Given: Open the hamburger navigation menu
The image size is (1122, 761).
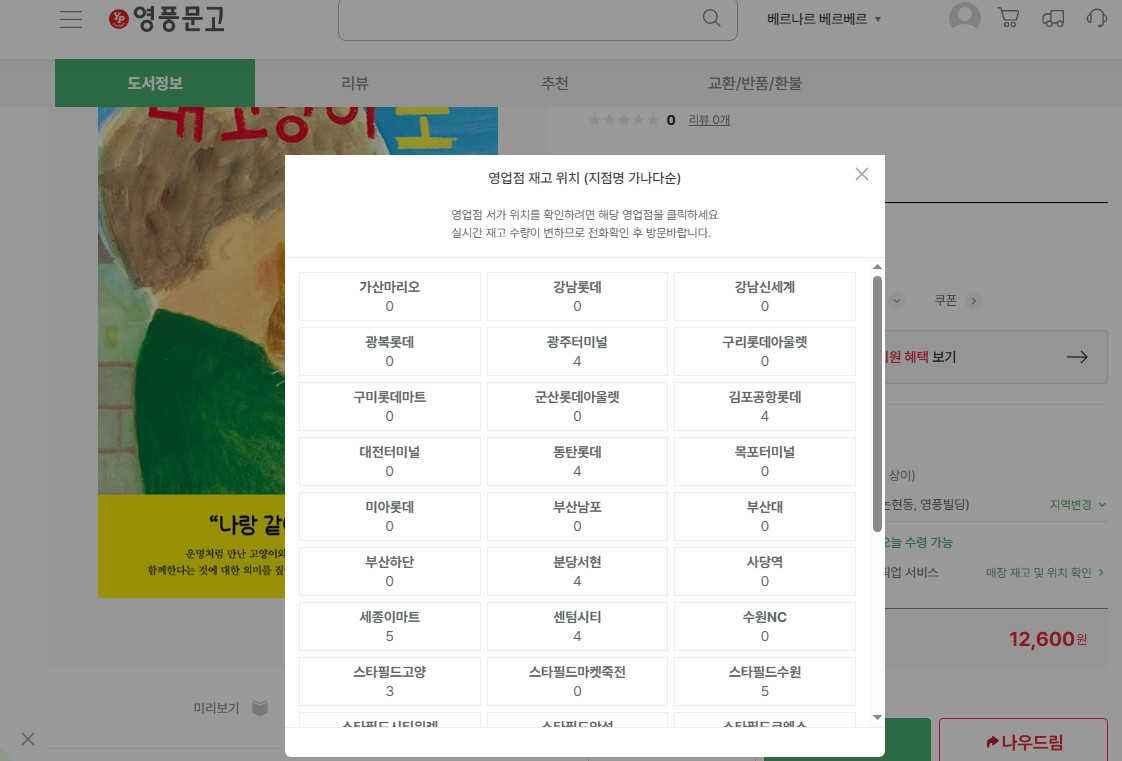Looking at the screenshot, I should pyautogui.click(x=70, y=19).
